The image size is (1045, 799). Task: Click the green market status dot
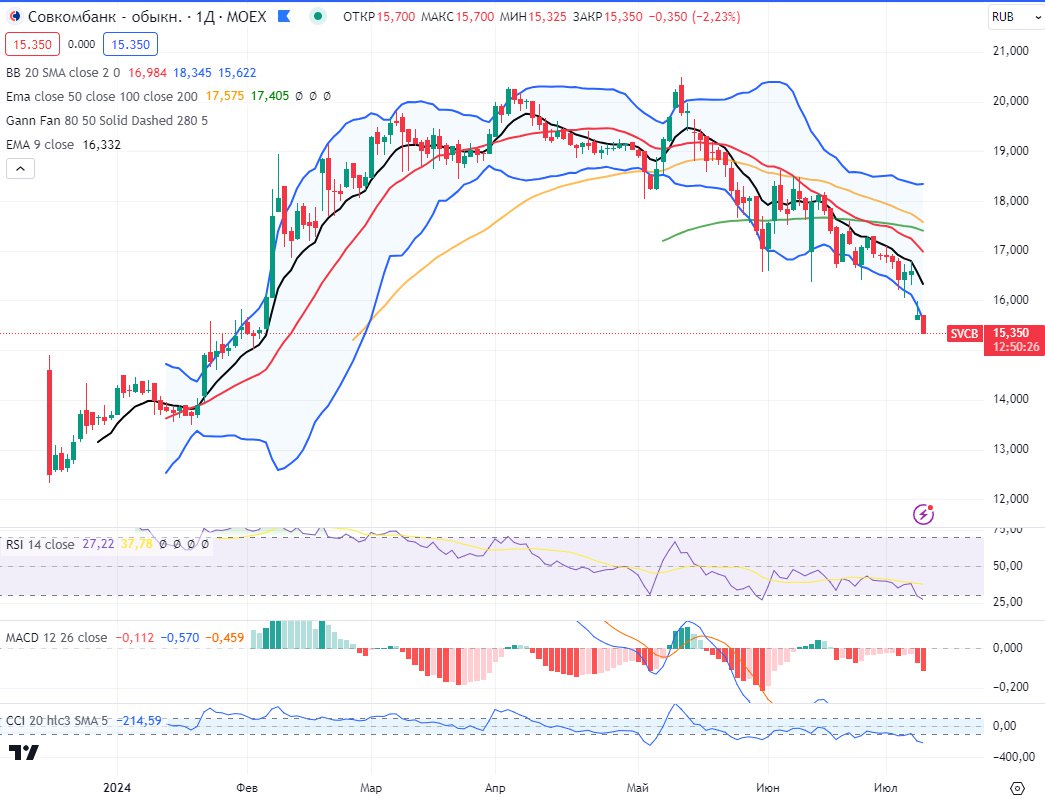point(319,16)
